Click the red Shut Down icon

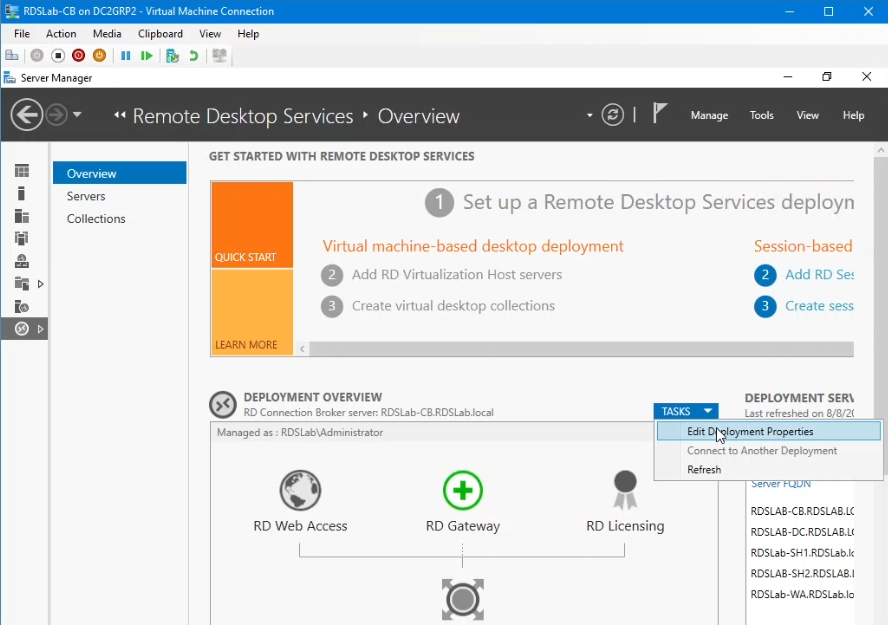pos(79,55)
